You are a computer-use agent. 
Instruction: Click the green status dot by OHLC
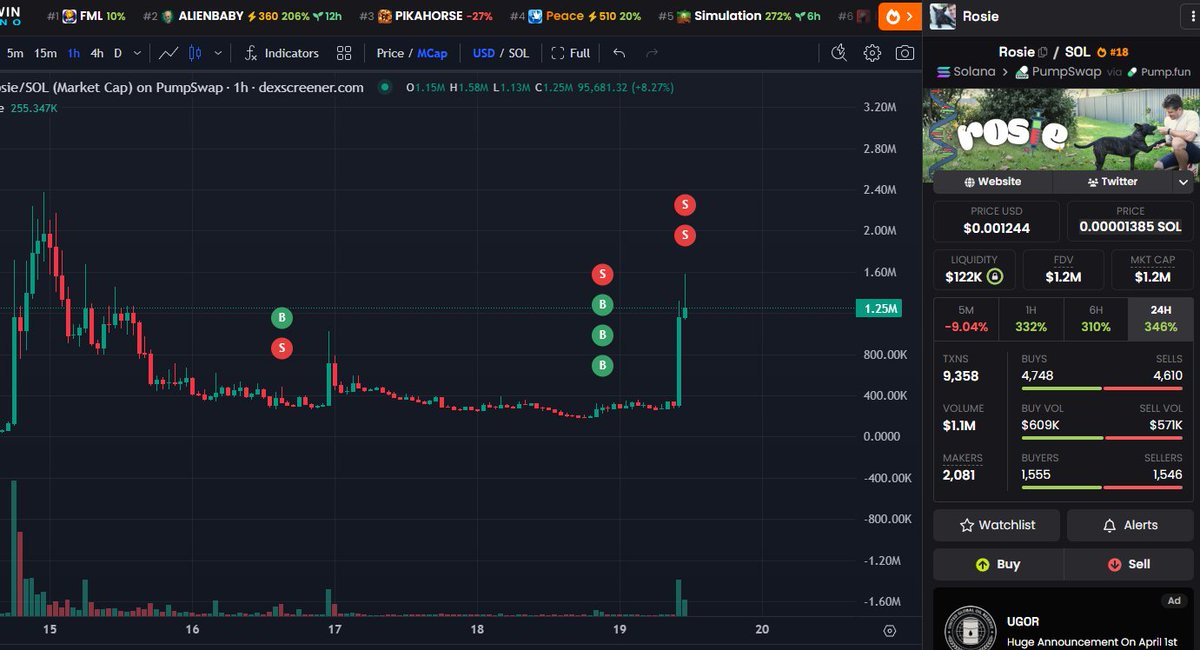tap(385, 87)
